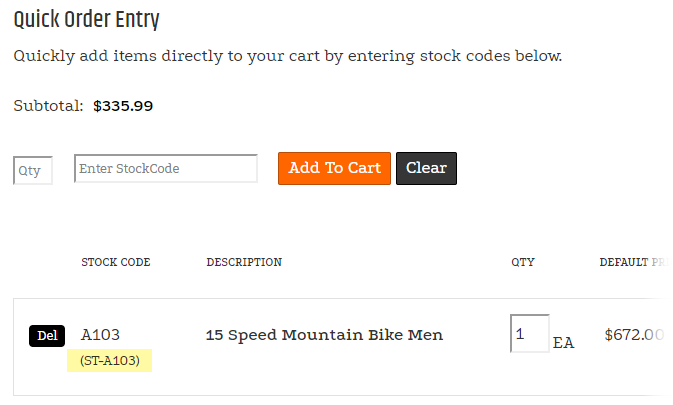
Task: Click the $672.00 price value
Action: 634,335
